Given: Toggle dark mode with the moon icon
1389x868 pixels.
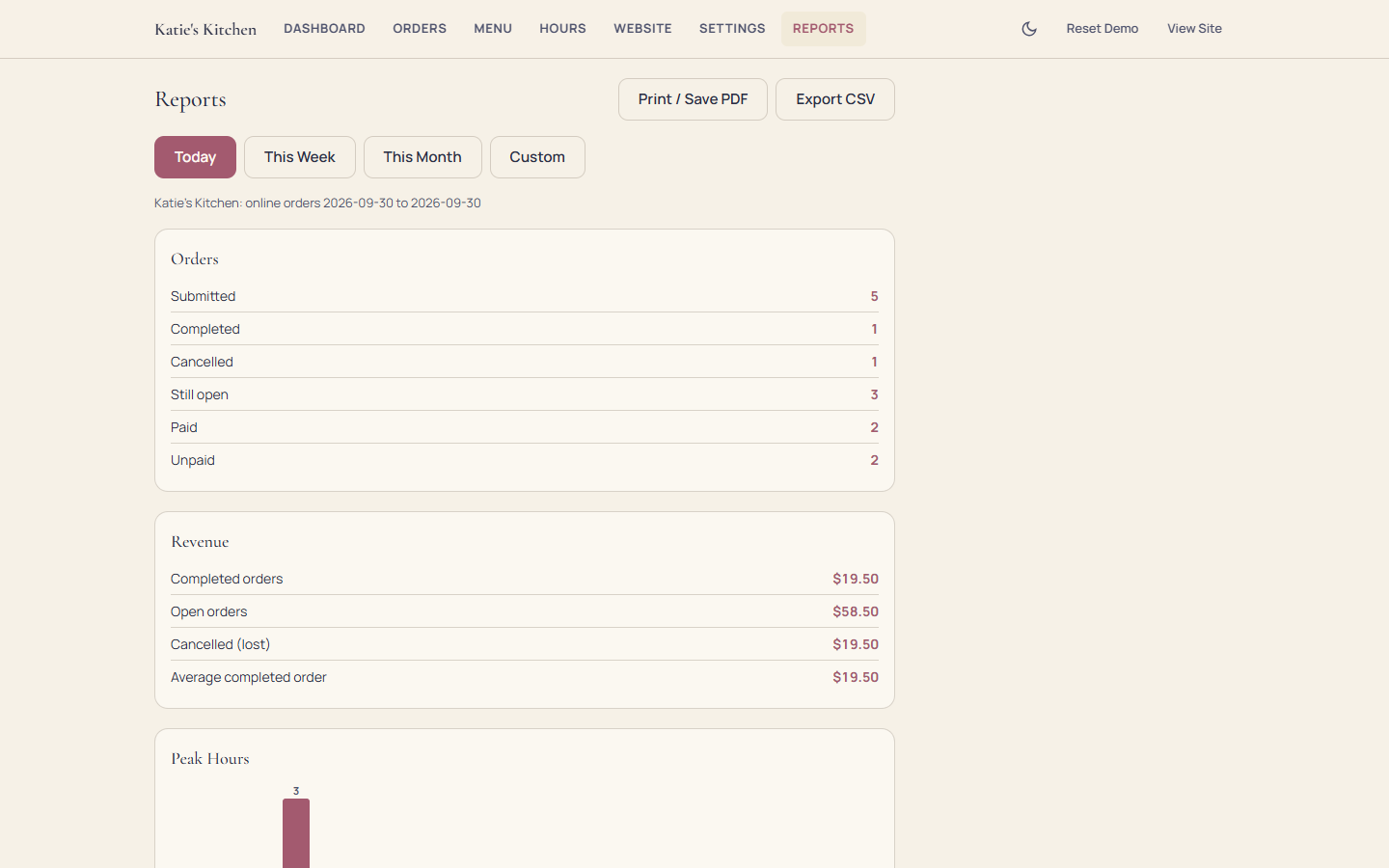Looking at the screenshot, I should [x=1029, y=29].
